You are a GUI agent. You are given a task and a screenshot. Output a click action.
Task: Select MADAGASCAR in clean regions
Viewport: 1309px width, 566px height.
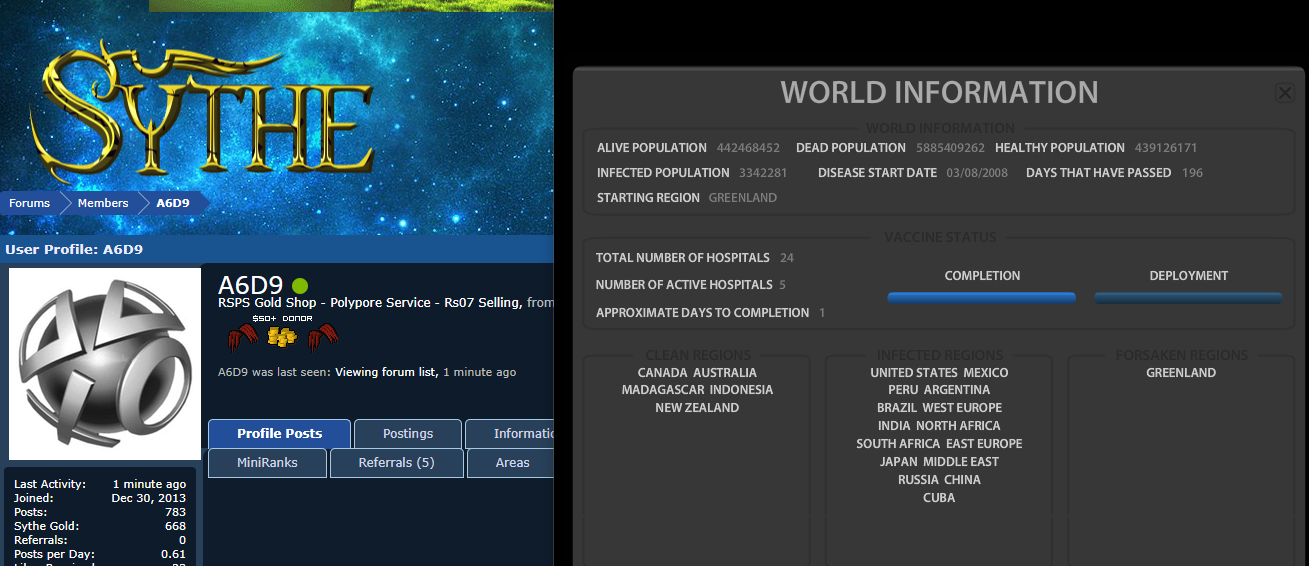[664, 390]
